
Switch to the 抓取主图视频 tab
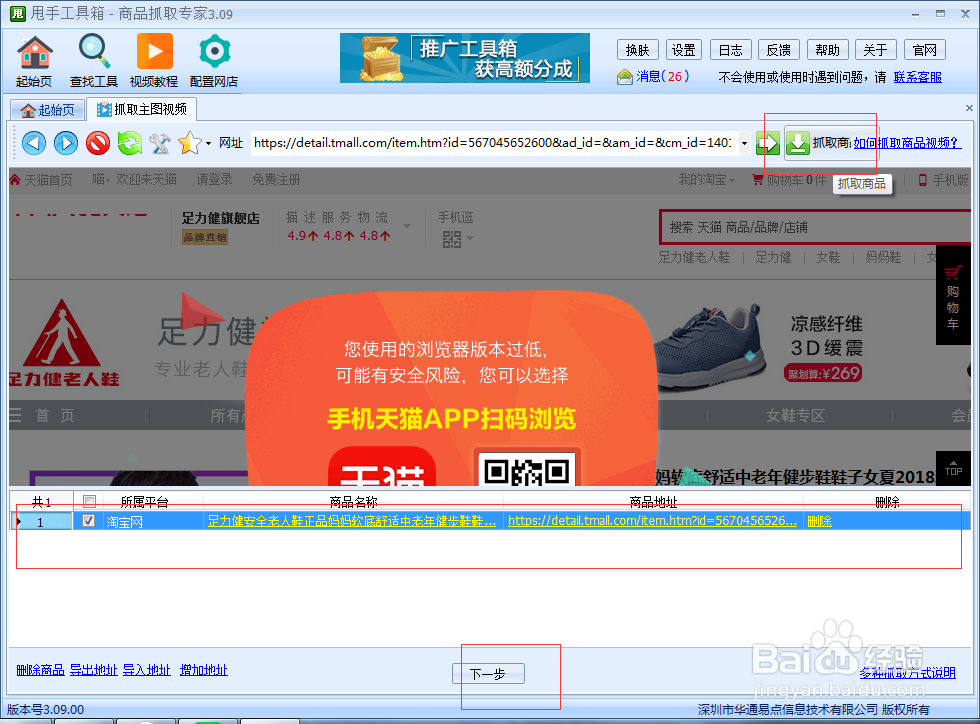[141, 109]
